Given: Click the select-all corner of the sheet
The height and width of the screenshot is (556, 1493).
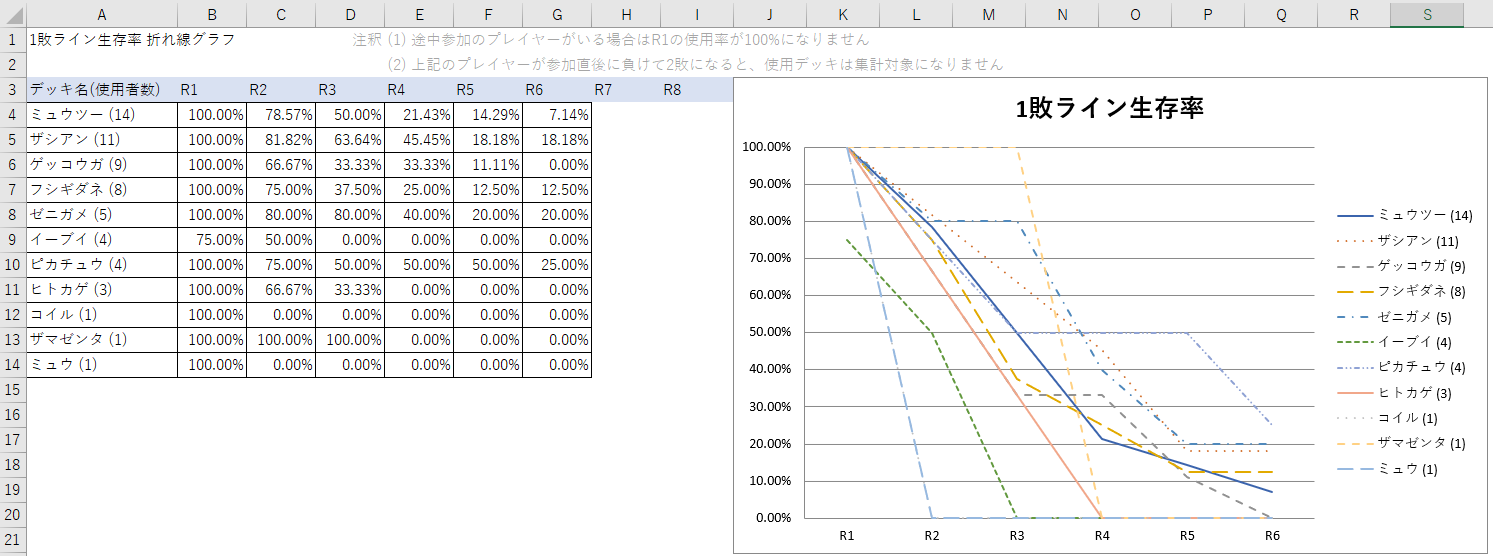Looking at the screenshot, I should [13, 14].
